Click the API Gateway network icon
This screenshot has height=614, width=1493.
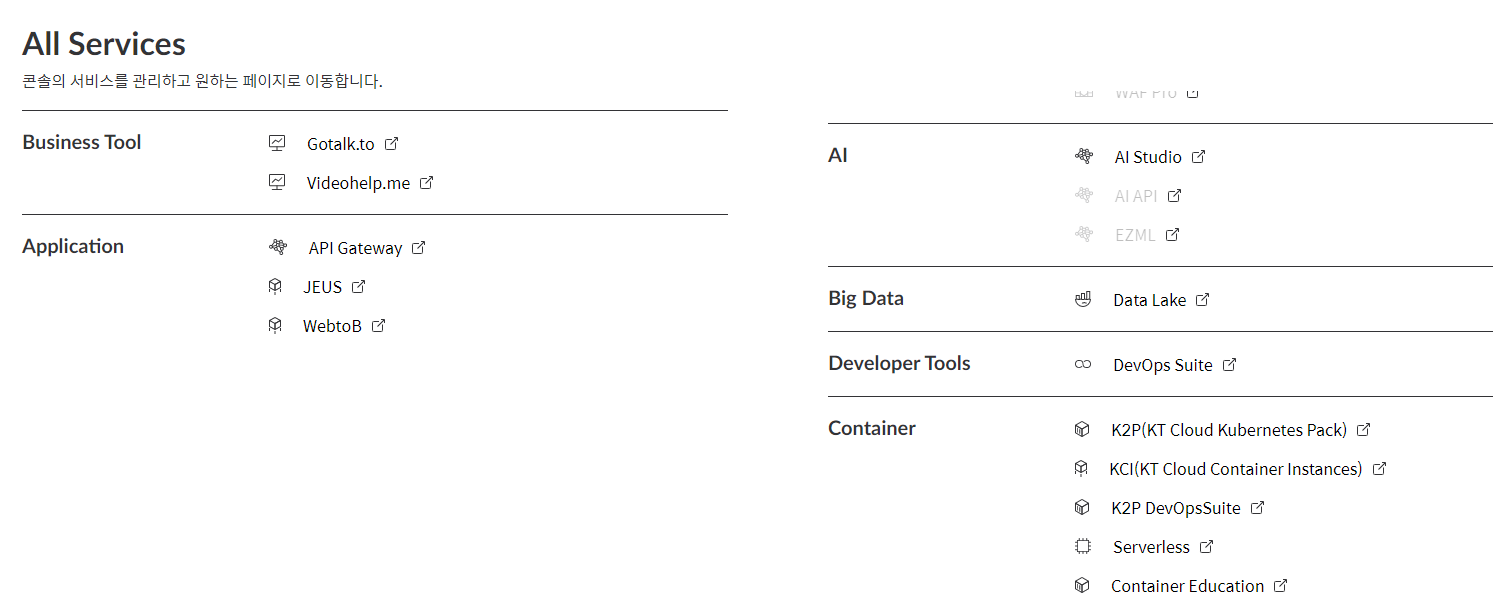[278, 247]
